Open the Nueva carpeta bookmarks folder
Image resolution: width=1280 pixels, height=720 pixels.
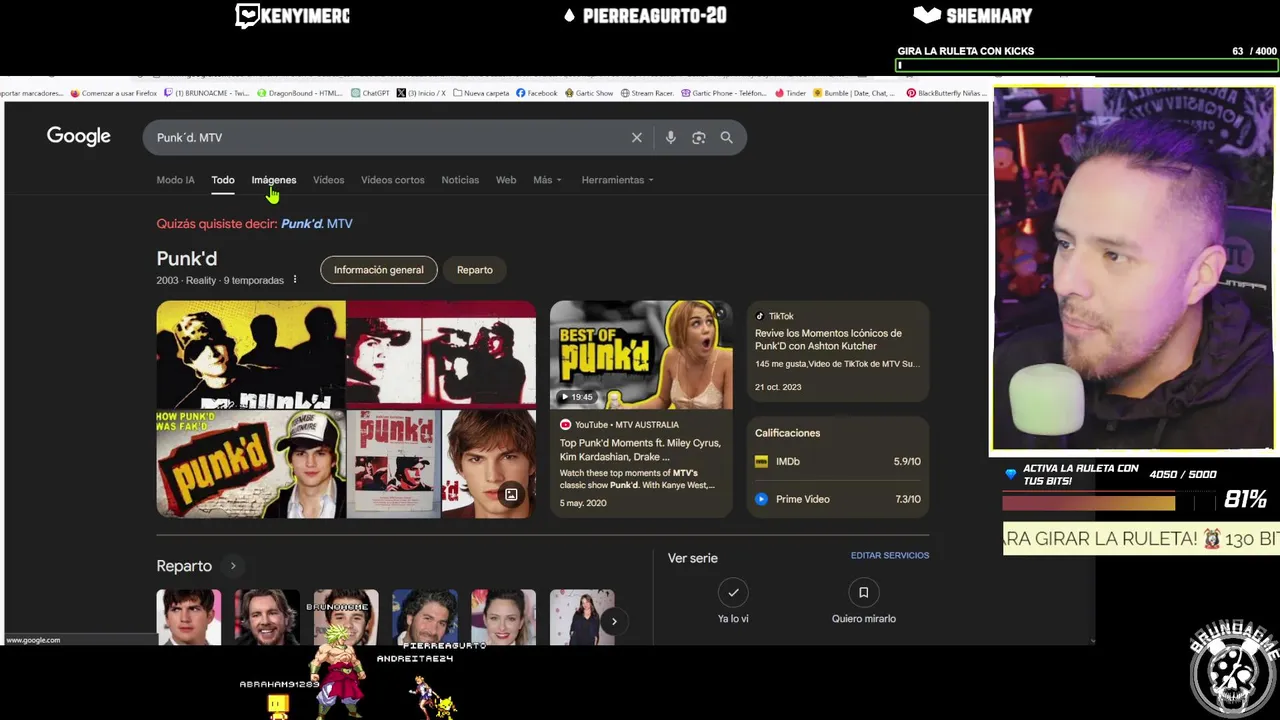(x=481, y=93)
